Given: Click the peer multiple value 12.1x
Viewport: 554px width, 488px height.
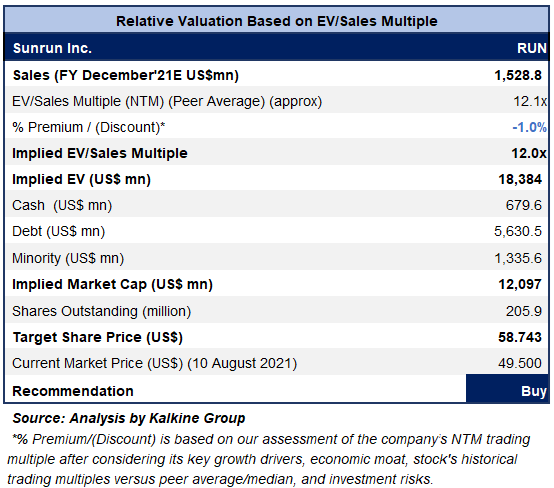Looking at the screenshot, I should click(x=530, y=101).
